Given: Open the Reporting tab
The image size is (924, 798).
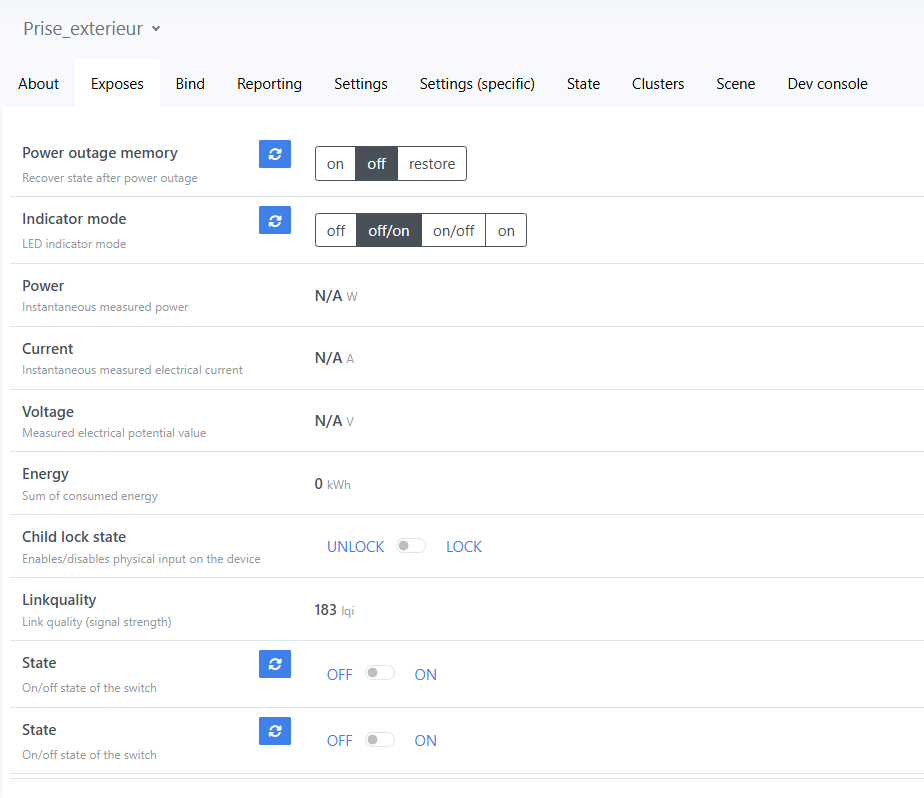Looking at the screenshot, I should tap(269, 84).
